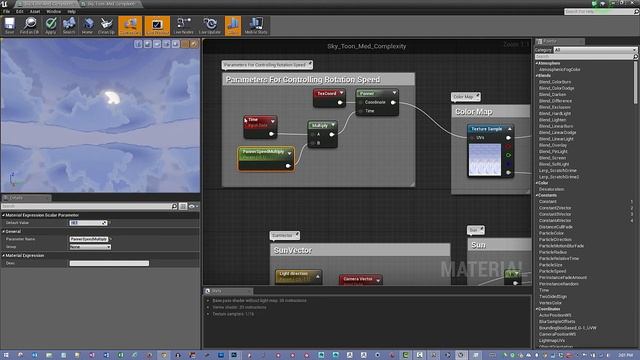640x360 pixels.
Task: Click the Texture Sample preview thumbnail
Action: coord(484,160)
